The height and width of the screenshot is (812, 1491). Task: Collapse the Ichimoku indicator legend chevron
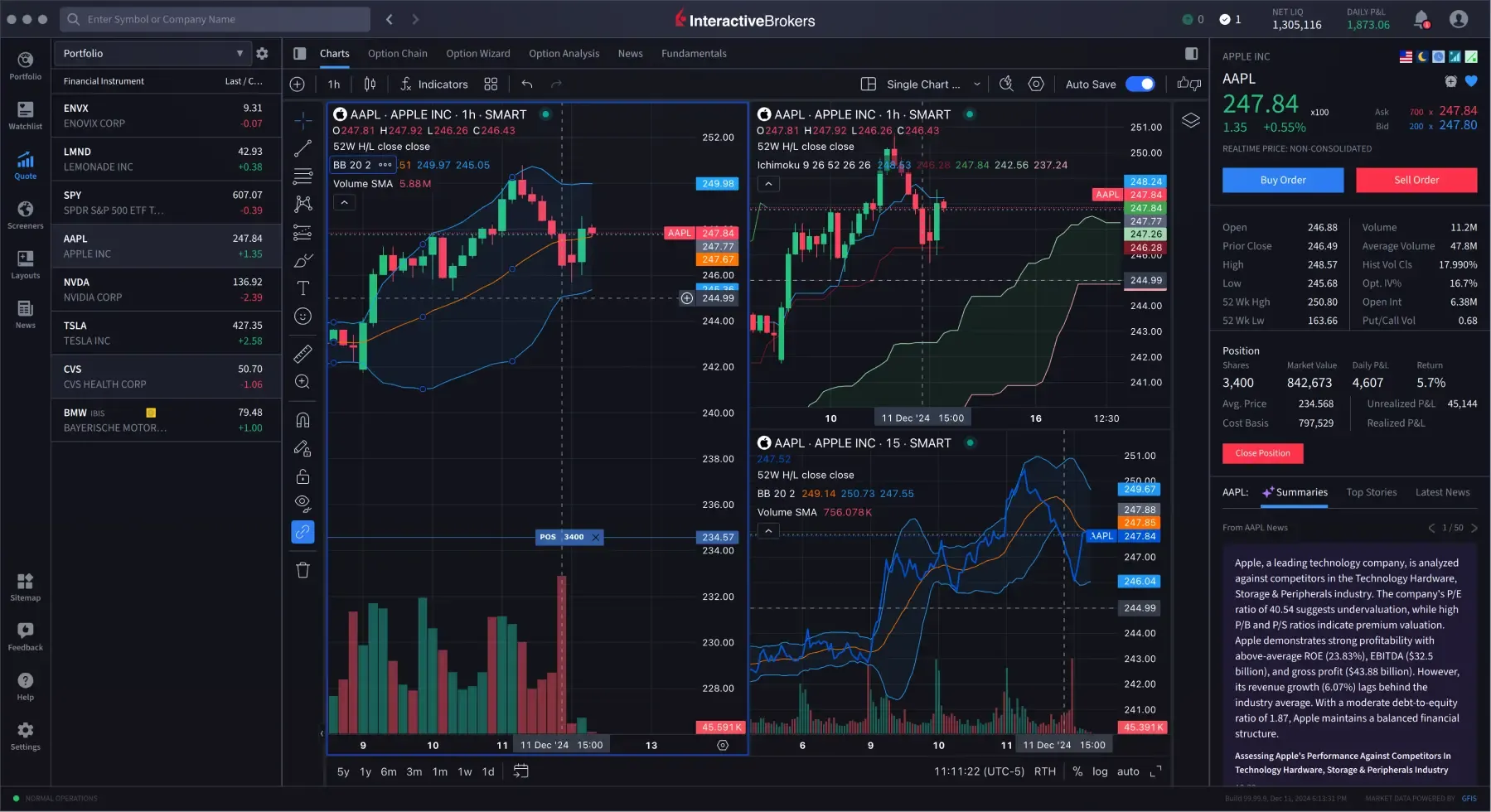pyautogui.click(x=767, y=183)
